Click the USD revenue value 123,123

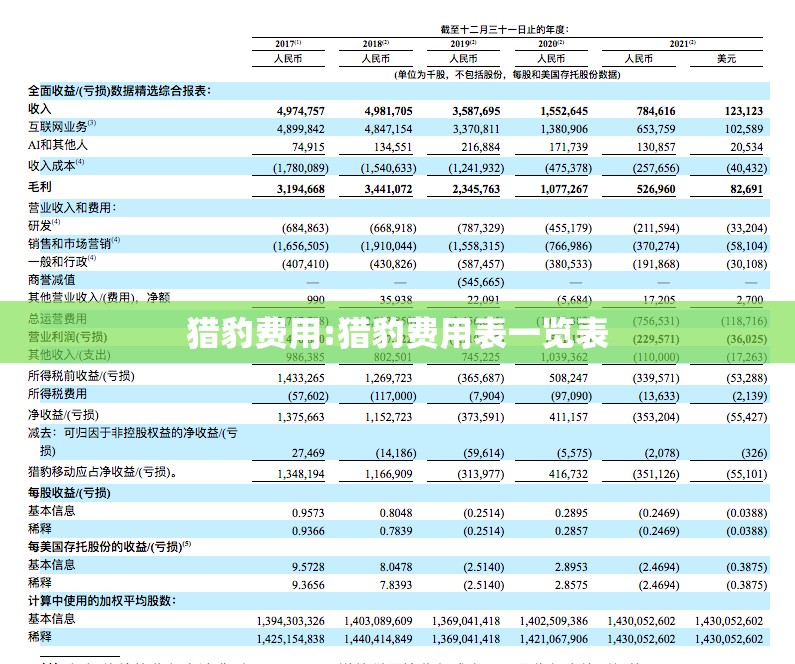coord(743,111)
